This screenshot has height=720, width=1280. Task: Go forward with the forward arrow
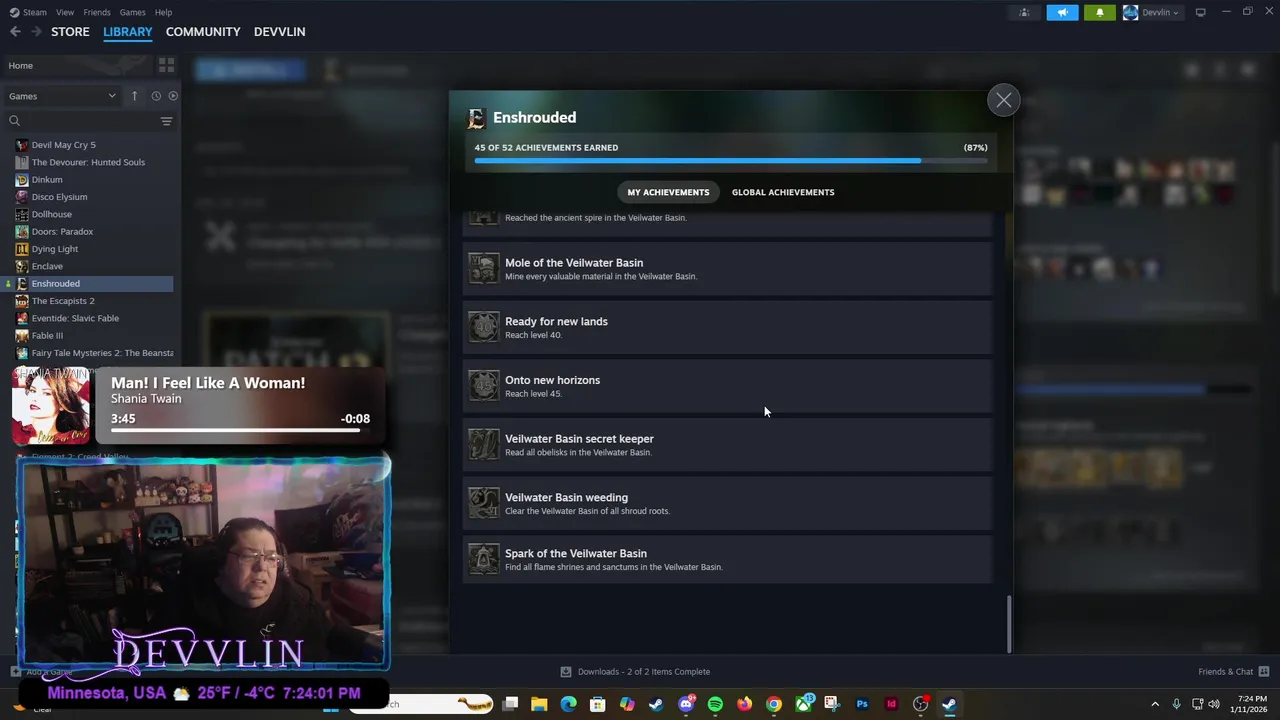tap(37, 32)
